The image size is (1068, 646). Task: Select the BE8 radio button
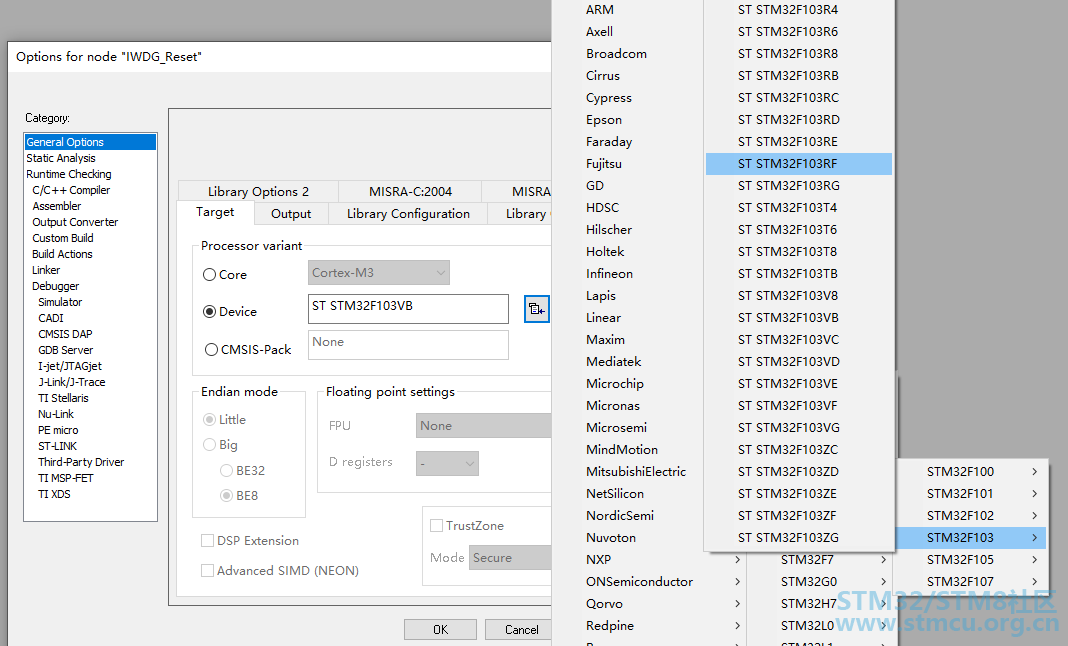[226, 495]
